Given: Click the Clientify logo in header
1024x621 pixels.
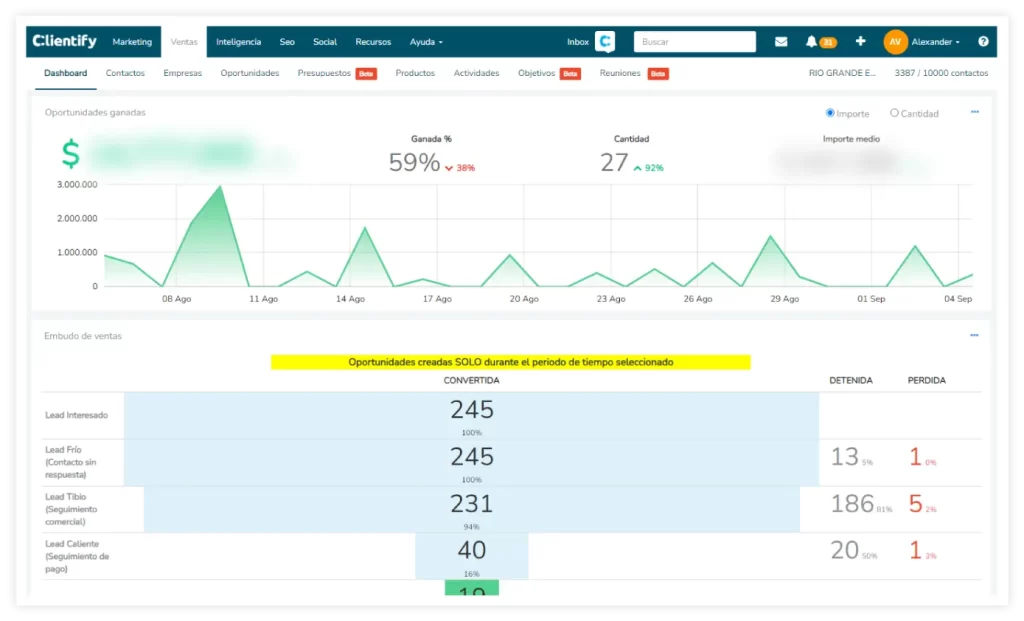Looking at the screenshot, I should pyautogui.click(x=65, y=42).
